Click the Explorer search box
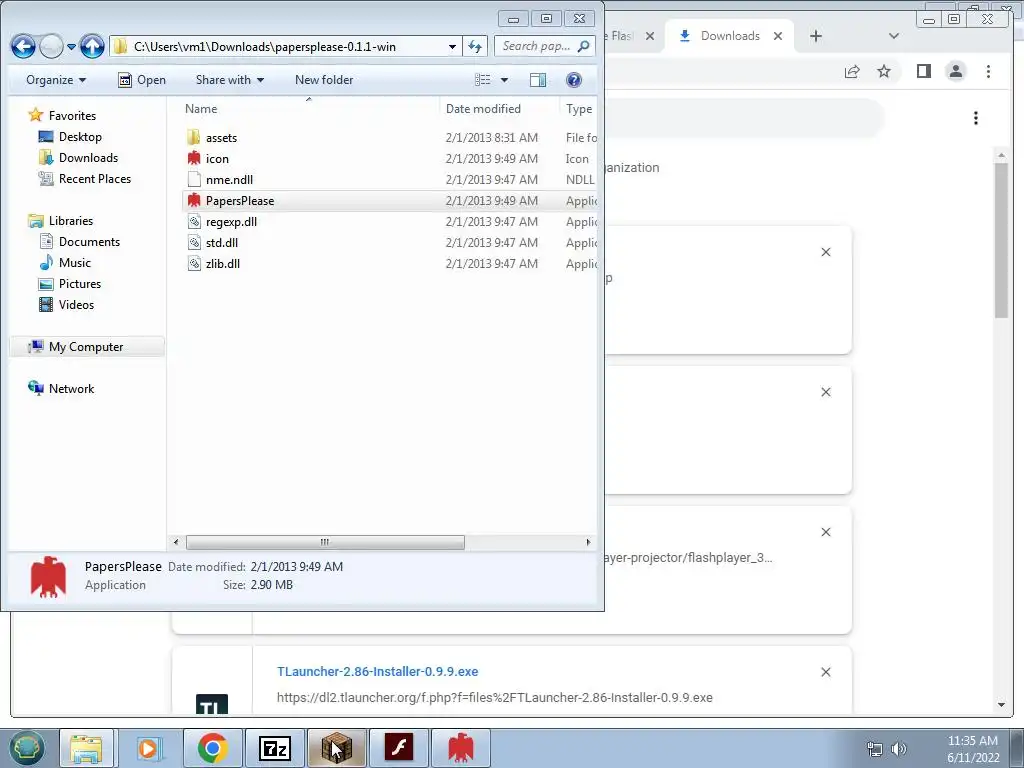The height and width of the screenshot is (768, 1024). (x=545, y=46)
